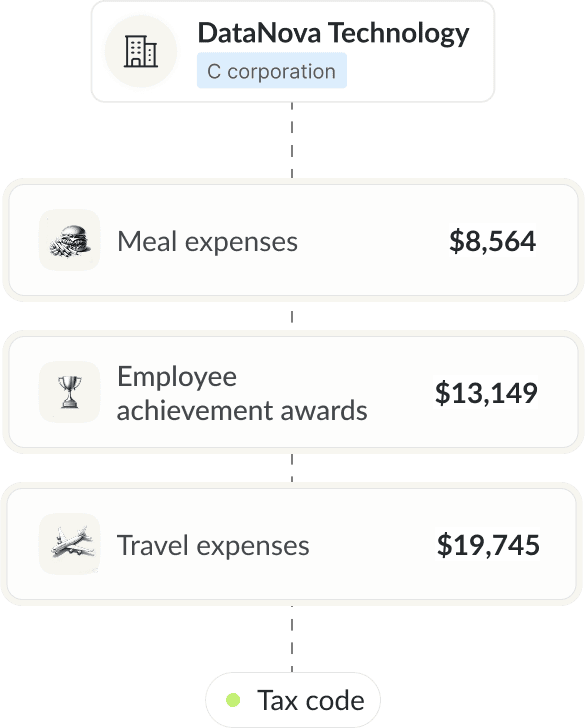
Task: Select the Meal expenses label
Action: (x=207, y=242)
